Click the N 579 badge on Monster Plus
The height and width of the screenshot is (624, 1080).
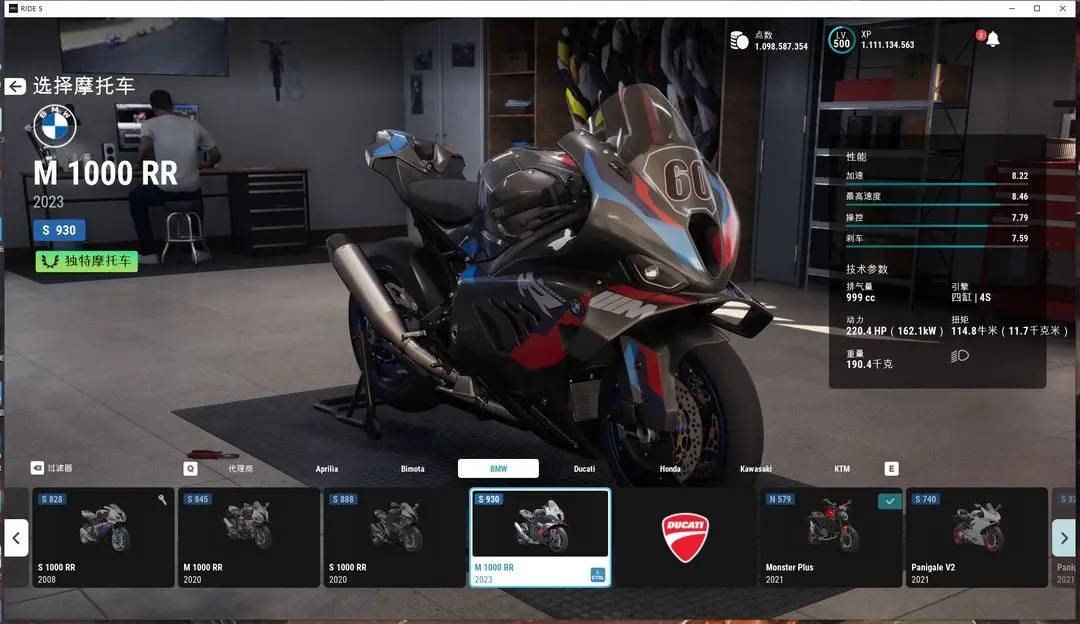[x=780, y=499]
